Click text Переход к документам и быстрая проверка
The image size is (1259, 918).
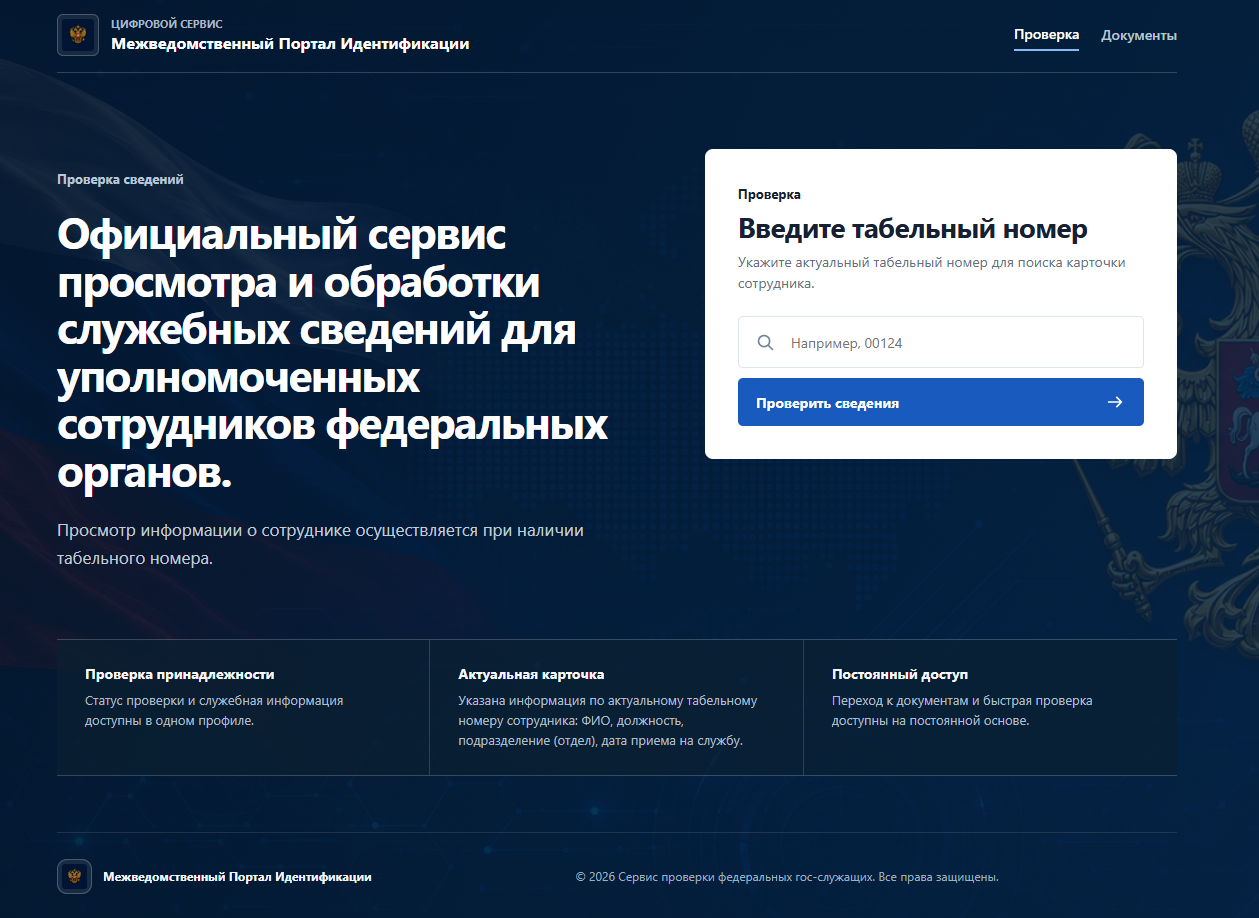(x=962, y=710)
